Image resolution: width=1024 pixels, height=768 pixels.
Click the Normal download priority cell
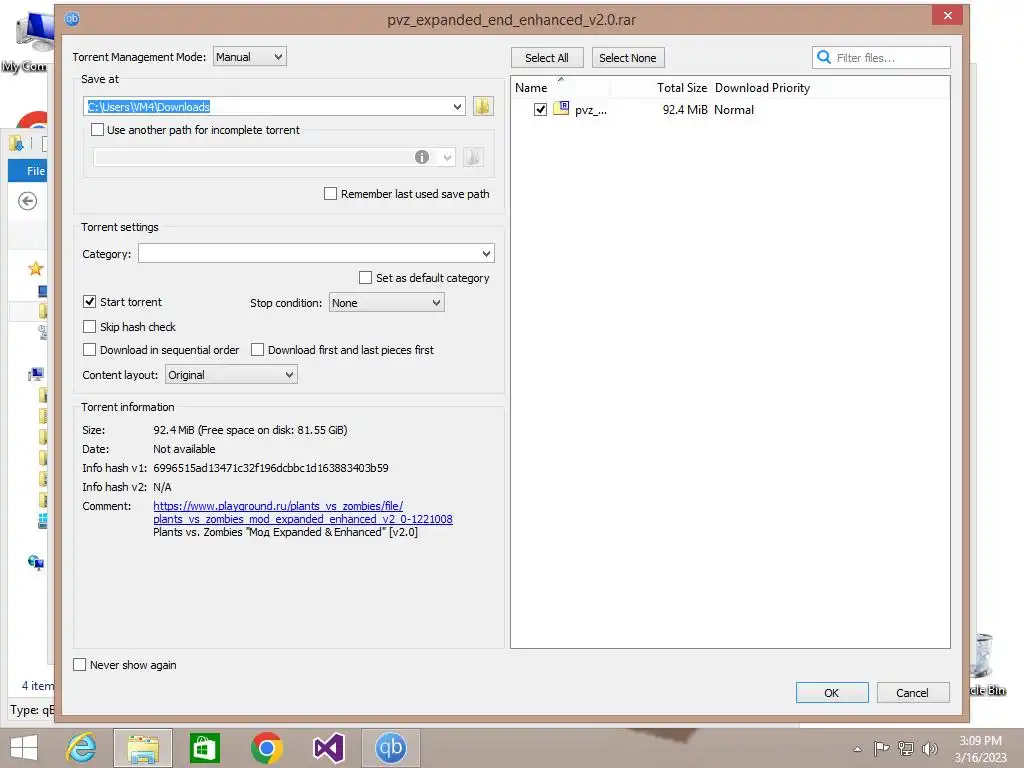[733, 110]
